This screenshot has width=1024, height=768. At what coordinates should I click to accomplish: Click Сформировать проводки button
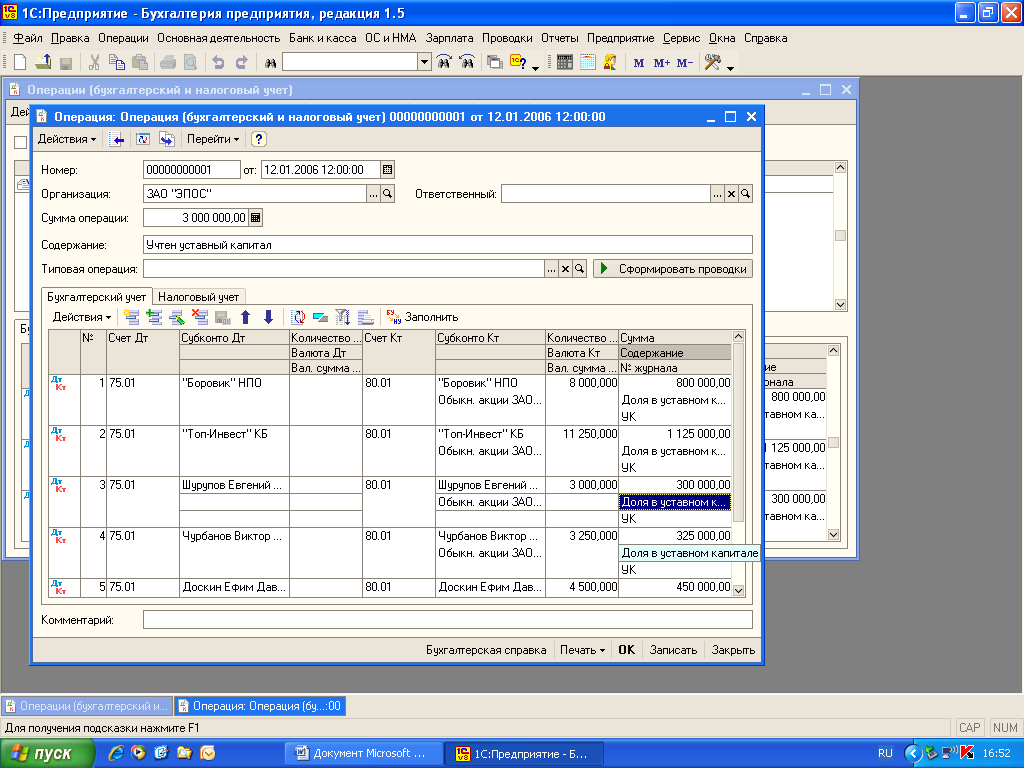[673, 269]
